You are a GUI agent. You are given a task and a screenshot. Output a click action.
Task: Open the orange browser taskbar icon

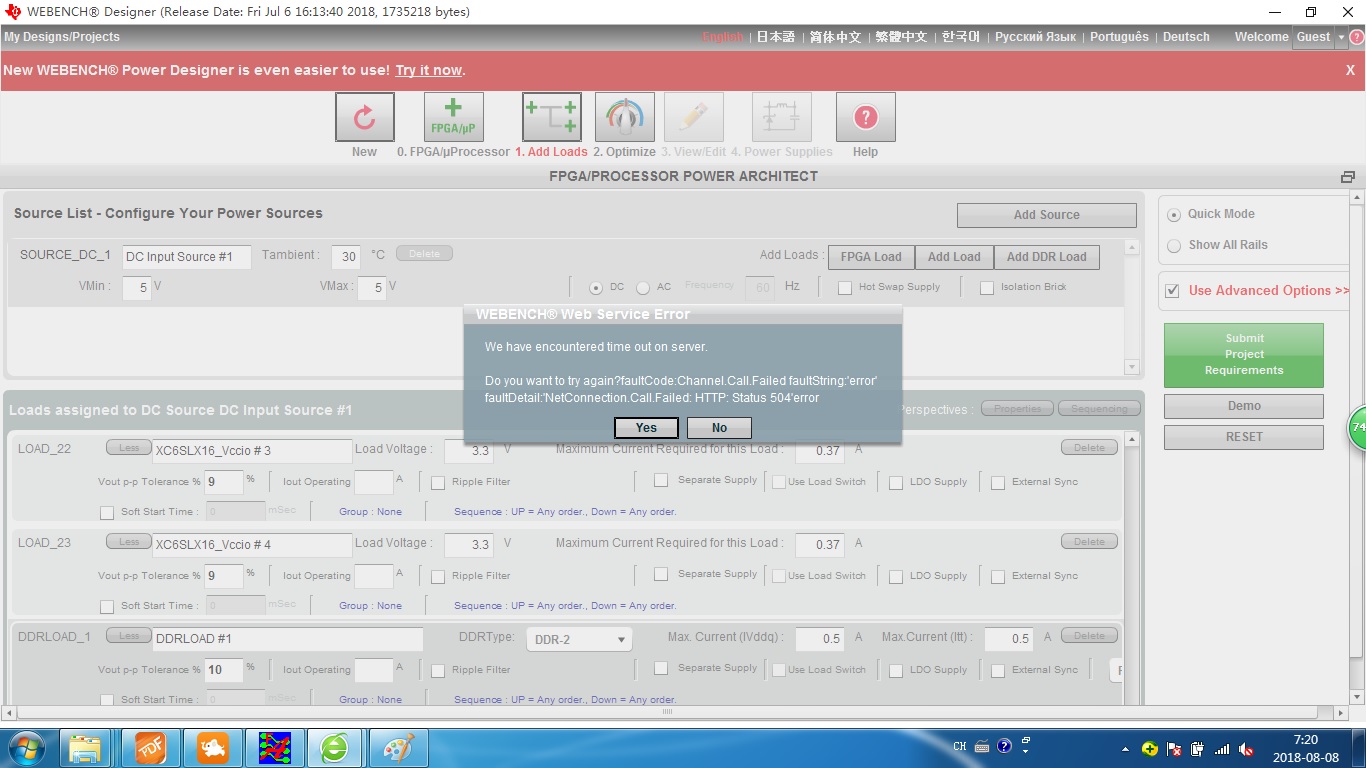[212, 748]
